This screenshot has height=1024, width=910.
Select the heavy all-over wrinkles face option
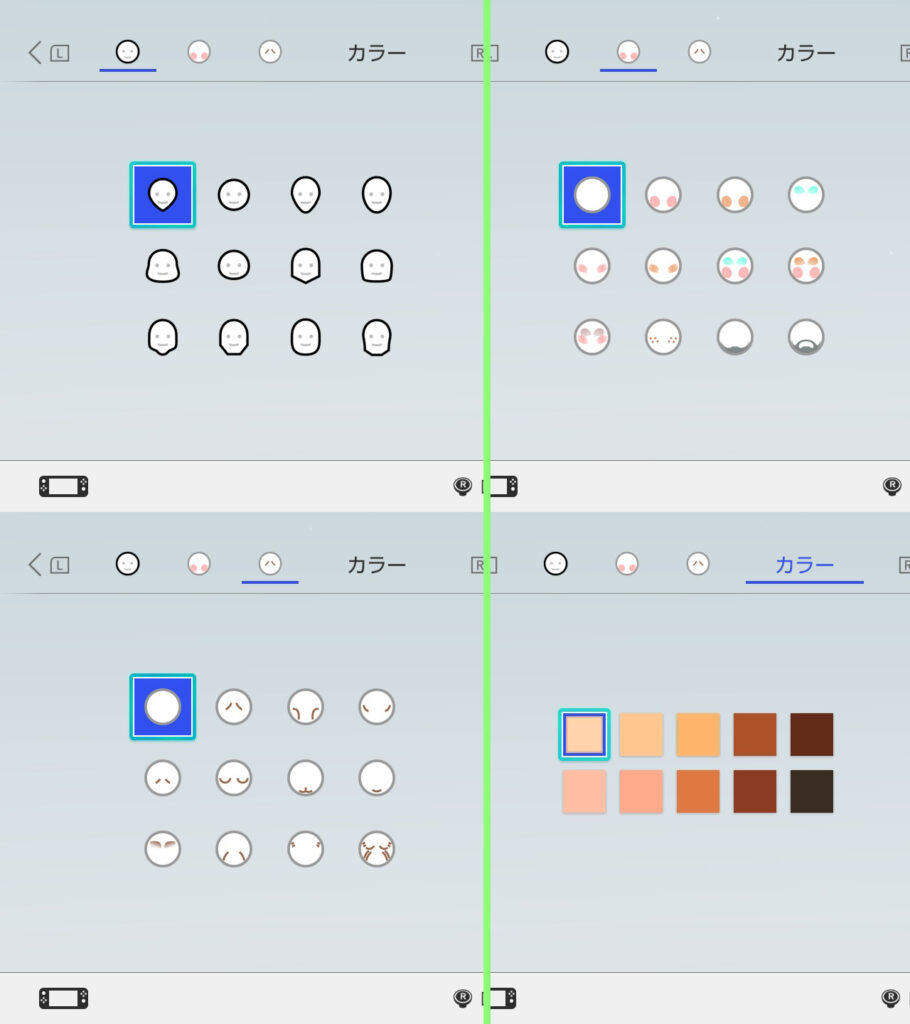click(376, 849)
